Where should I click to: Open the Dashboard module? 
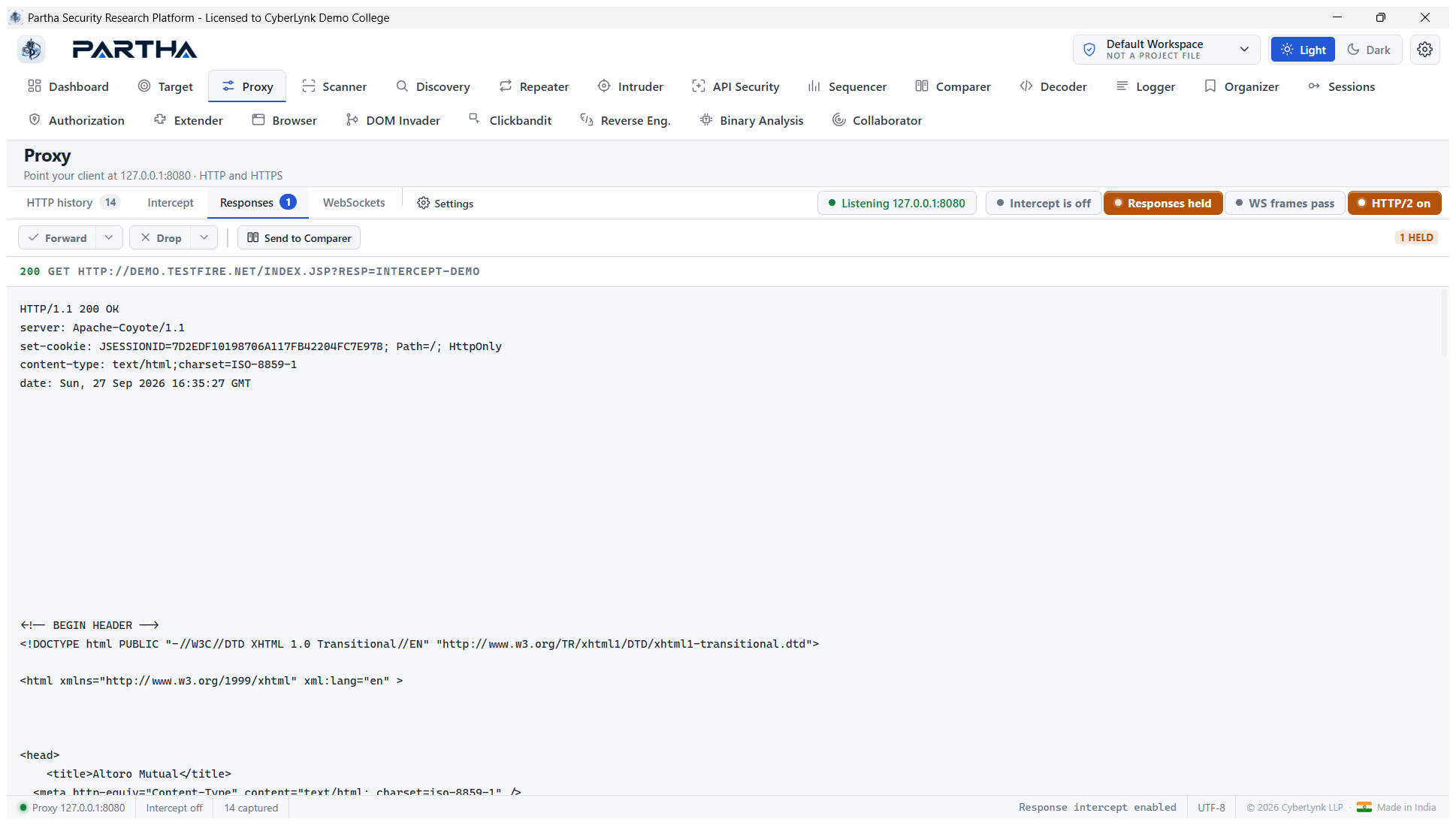68,86
